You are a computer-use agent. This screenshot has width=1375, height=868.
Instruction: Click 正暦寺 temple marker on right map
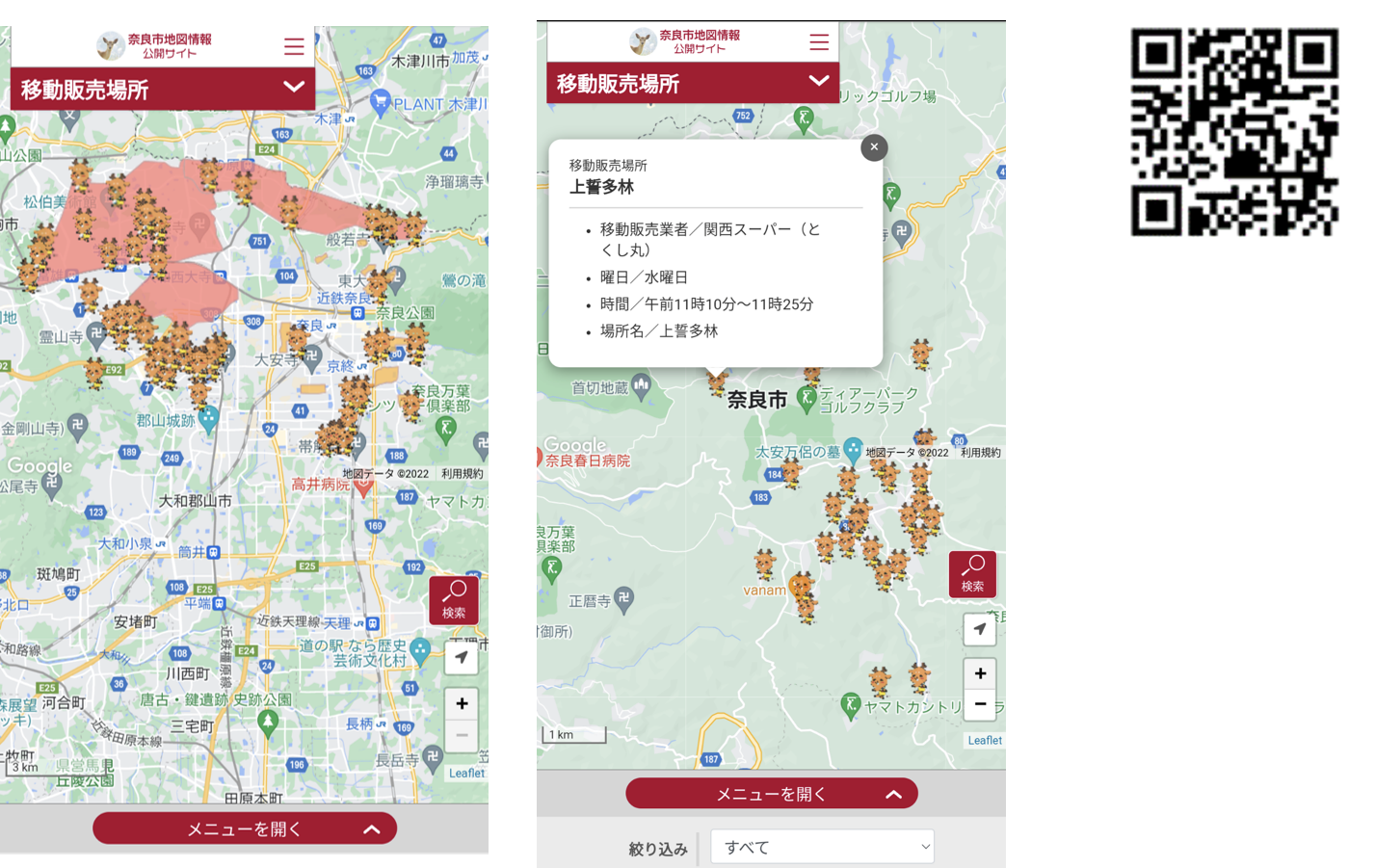624,599
